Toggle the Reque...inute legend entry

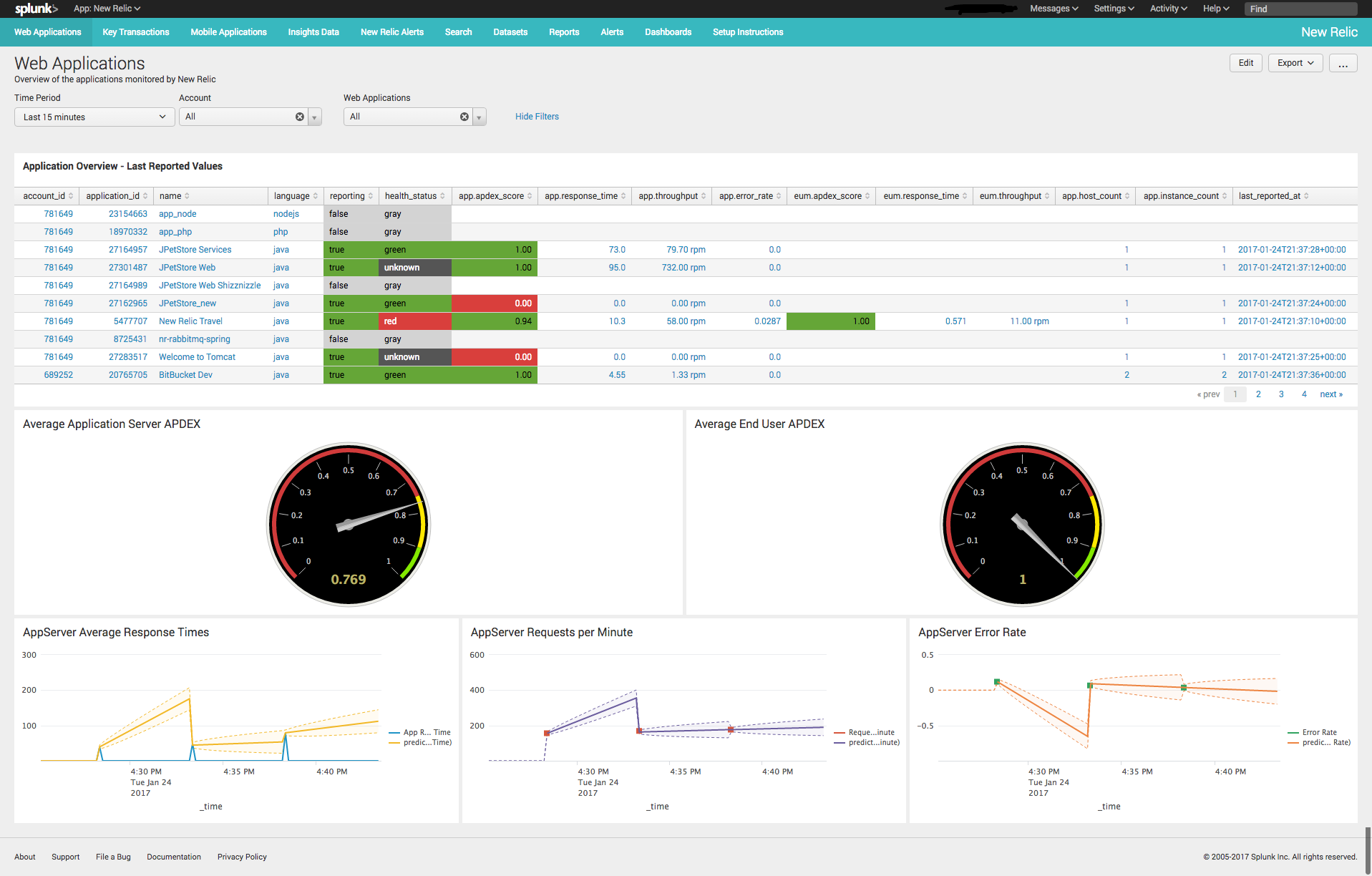click(x=865, y=733)
